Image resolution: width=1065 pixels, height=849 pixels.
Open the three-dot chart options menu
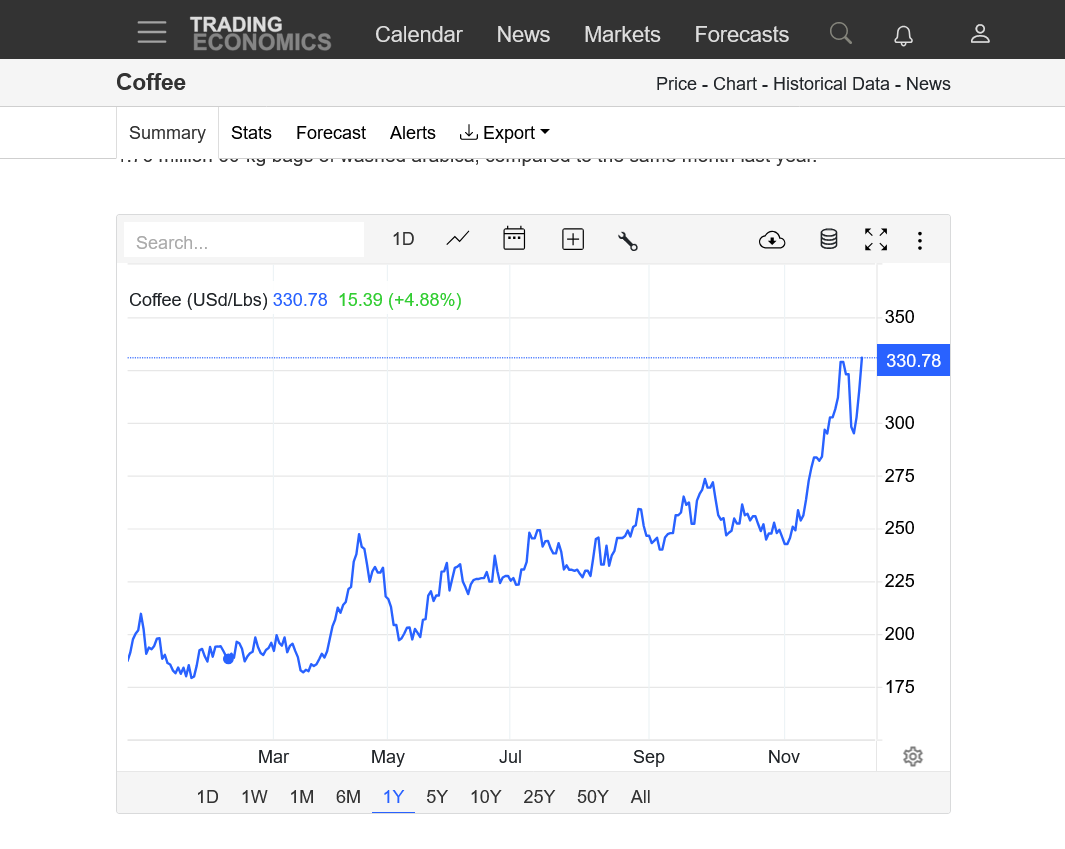click(x=920, y=240)
